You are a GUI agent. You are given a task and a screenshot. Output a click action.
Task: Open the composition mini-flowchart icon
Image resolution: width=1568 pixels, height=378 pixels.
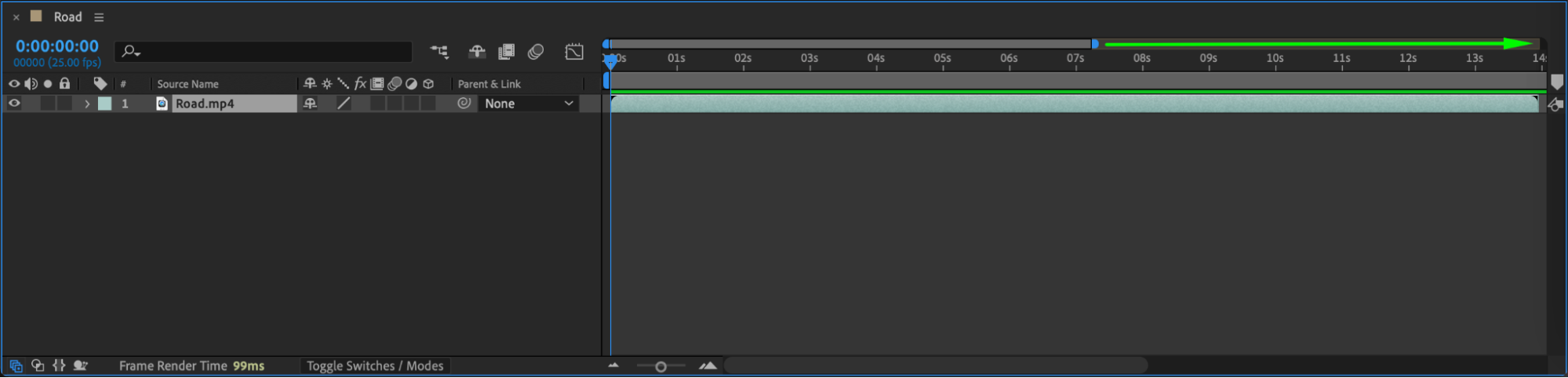coord(439,52)
